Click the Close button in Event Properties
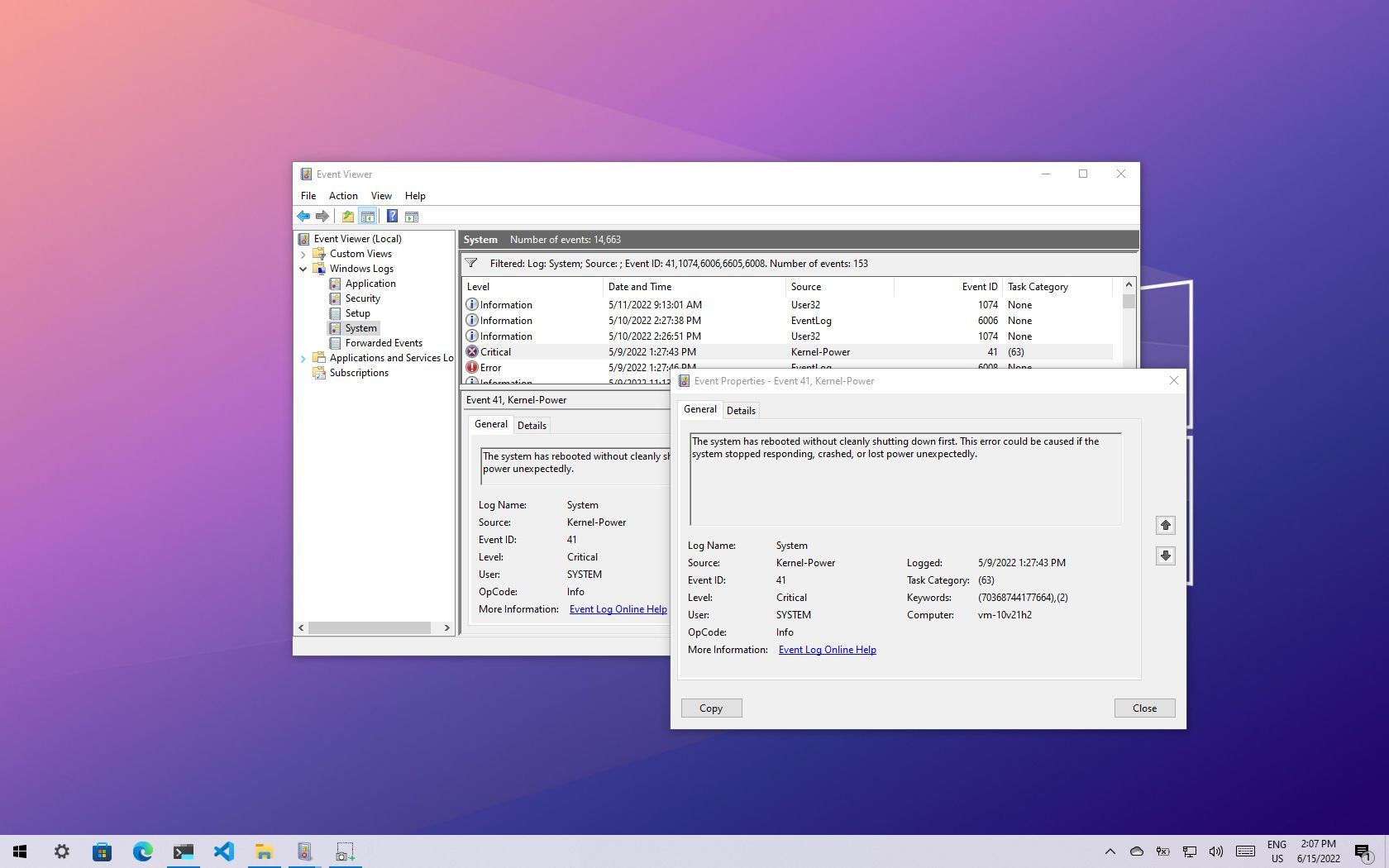 tap(1144, 708)
